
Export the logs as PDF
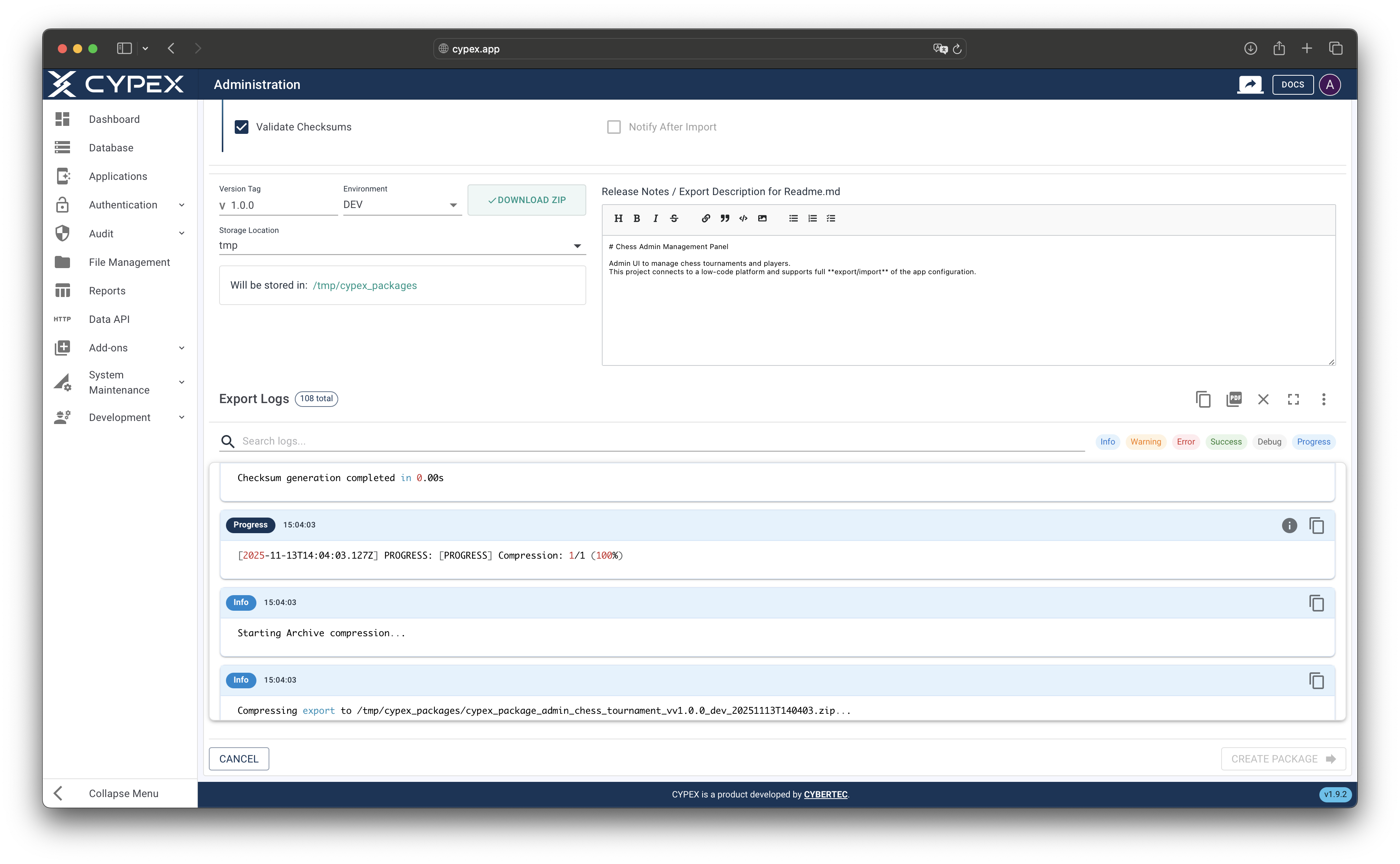click(1234, 399)
